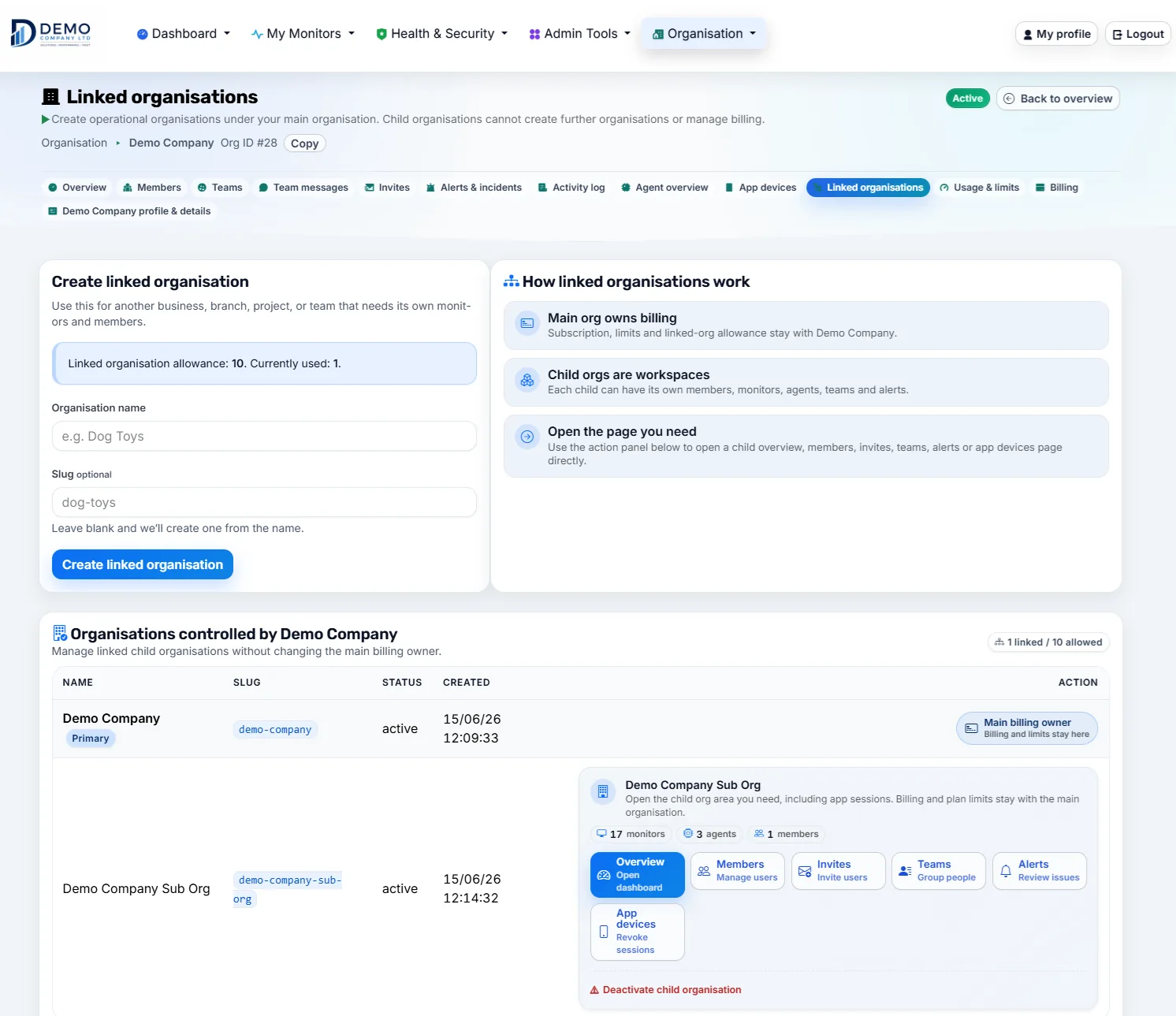Click the Main org owns billing icon
This screenshot has height=1016, width=1176.
coord(527,323)
